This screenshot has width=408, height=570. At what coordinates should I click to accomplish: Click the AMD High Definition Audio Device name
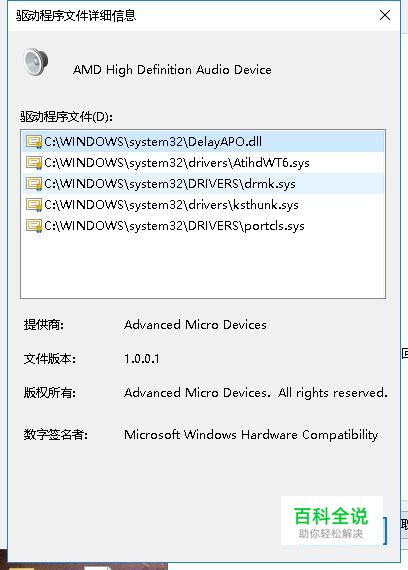click(172, 69)
